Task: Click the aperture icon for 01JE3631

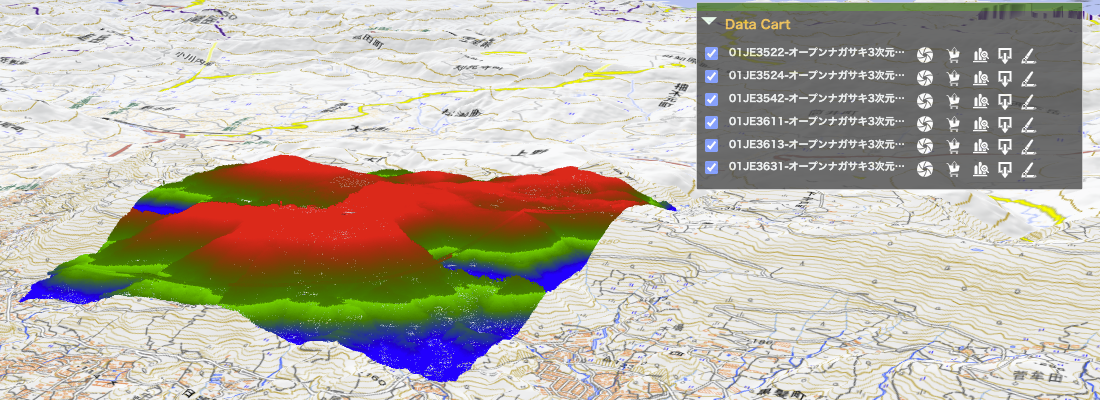Action: point(925,169)
